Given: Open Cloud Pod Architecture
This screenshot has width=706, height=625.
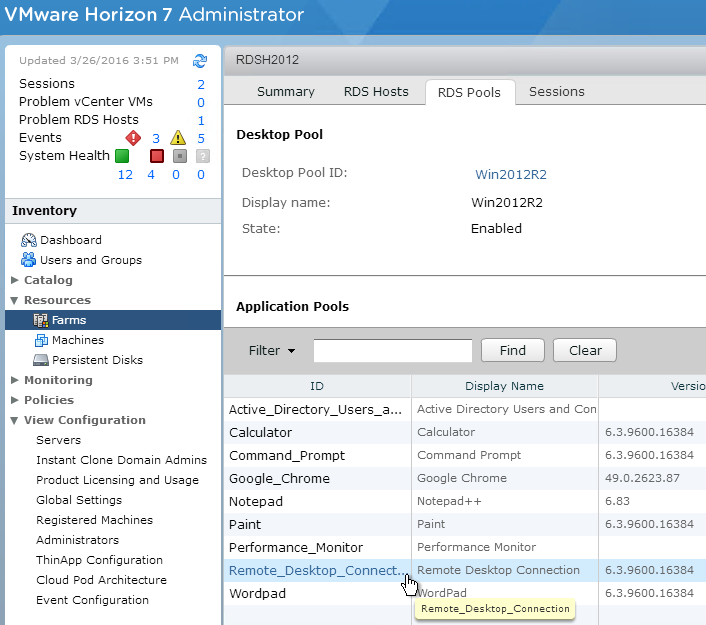Looking at the screenshot, I should click(x=101, y=580).
